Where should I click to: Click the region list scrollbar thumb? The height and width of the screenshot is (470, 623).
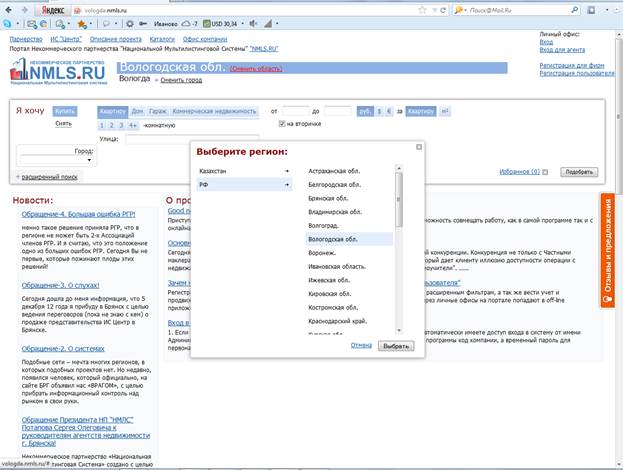point(399,199)
